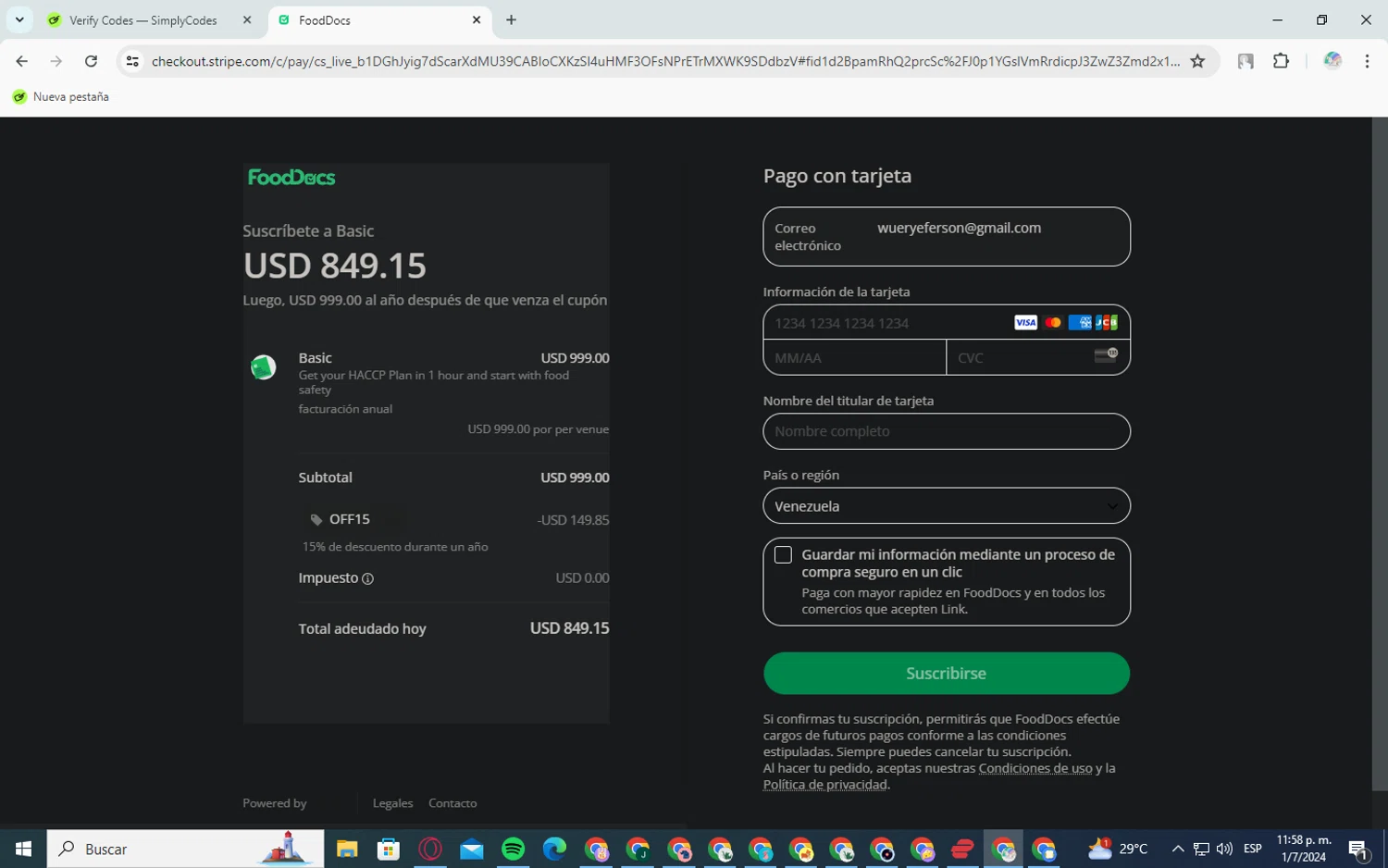
Task: Expand the tab search dropdown arrow
Action: point(19,19)
